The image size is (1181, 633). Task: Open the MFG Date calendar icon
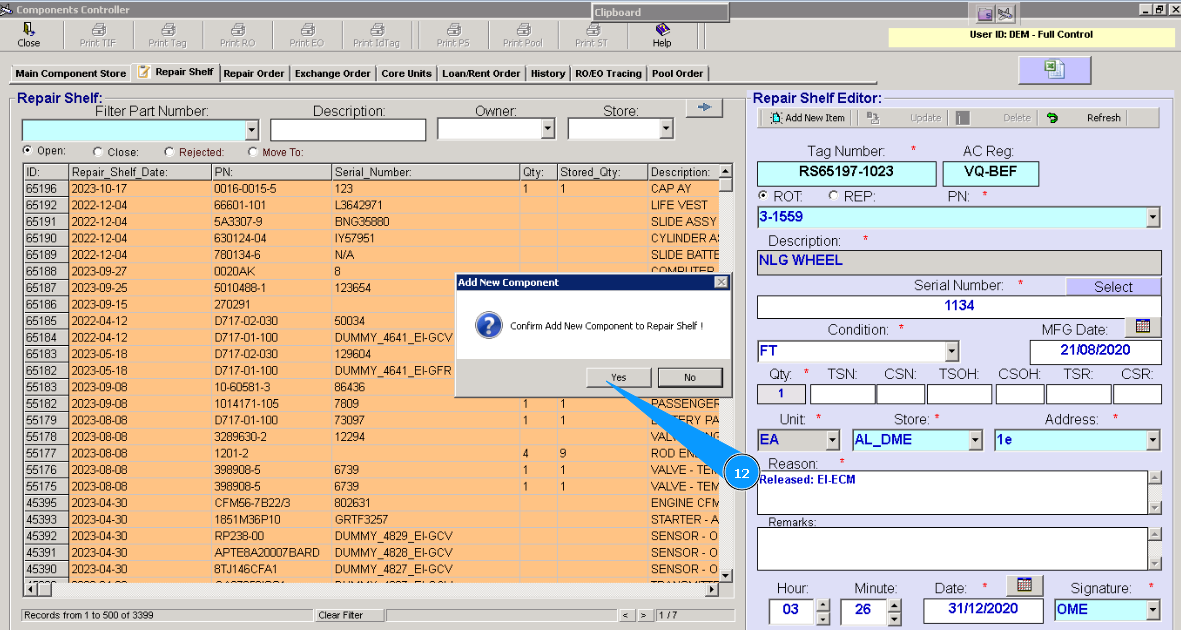click(1143, 326)
